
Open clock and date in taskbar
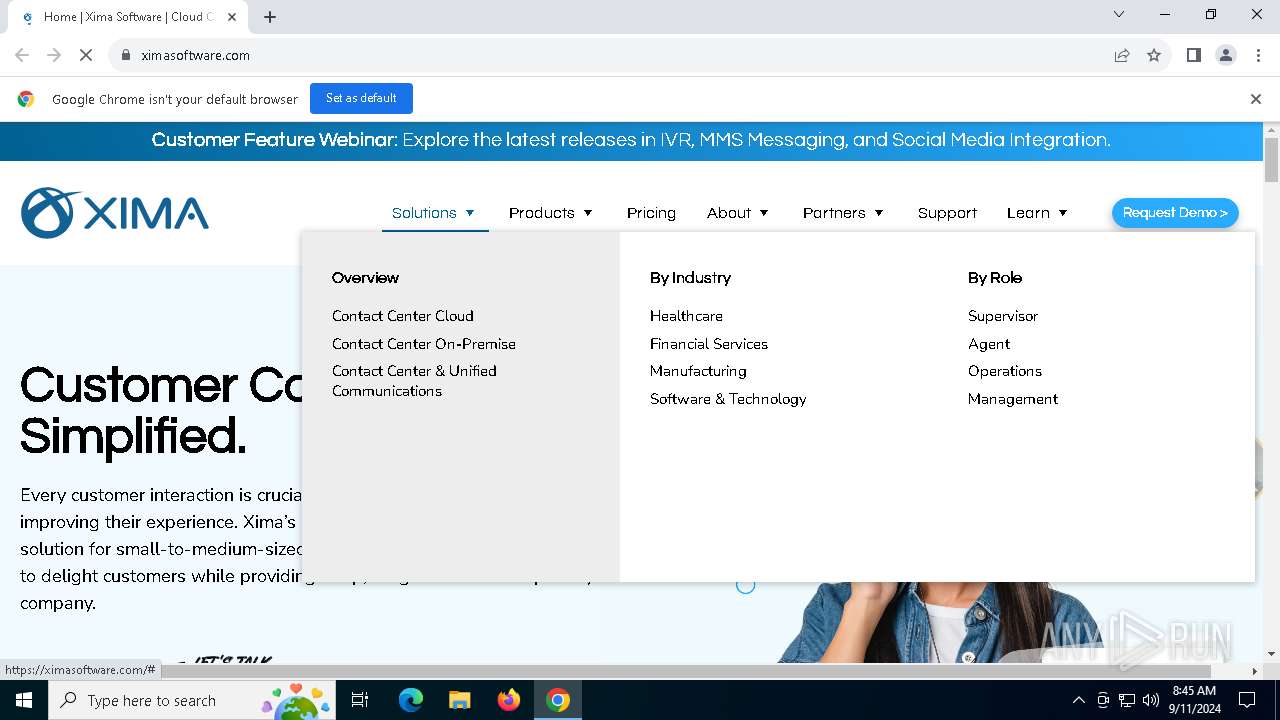1196,700
